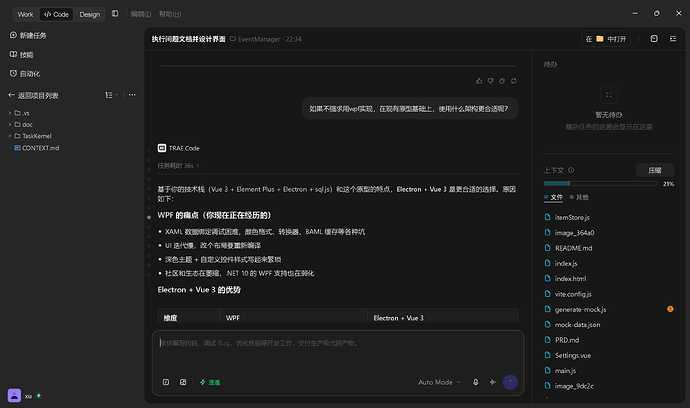Copy the response with the copy icon
Viewport: 690px width, 408px height.
coord(502,81)
